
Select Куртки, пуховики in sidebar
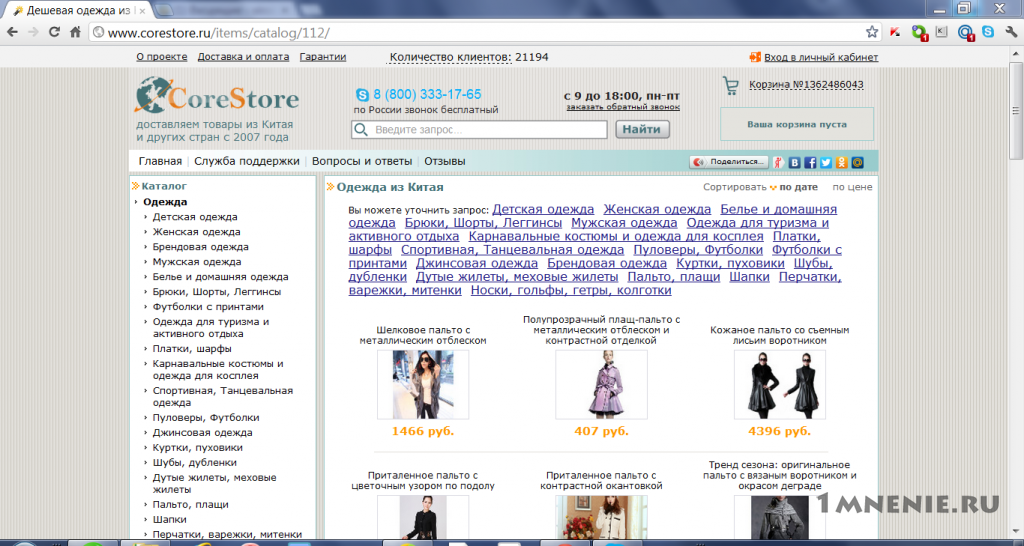pos(198,448)
